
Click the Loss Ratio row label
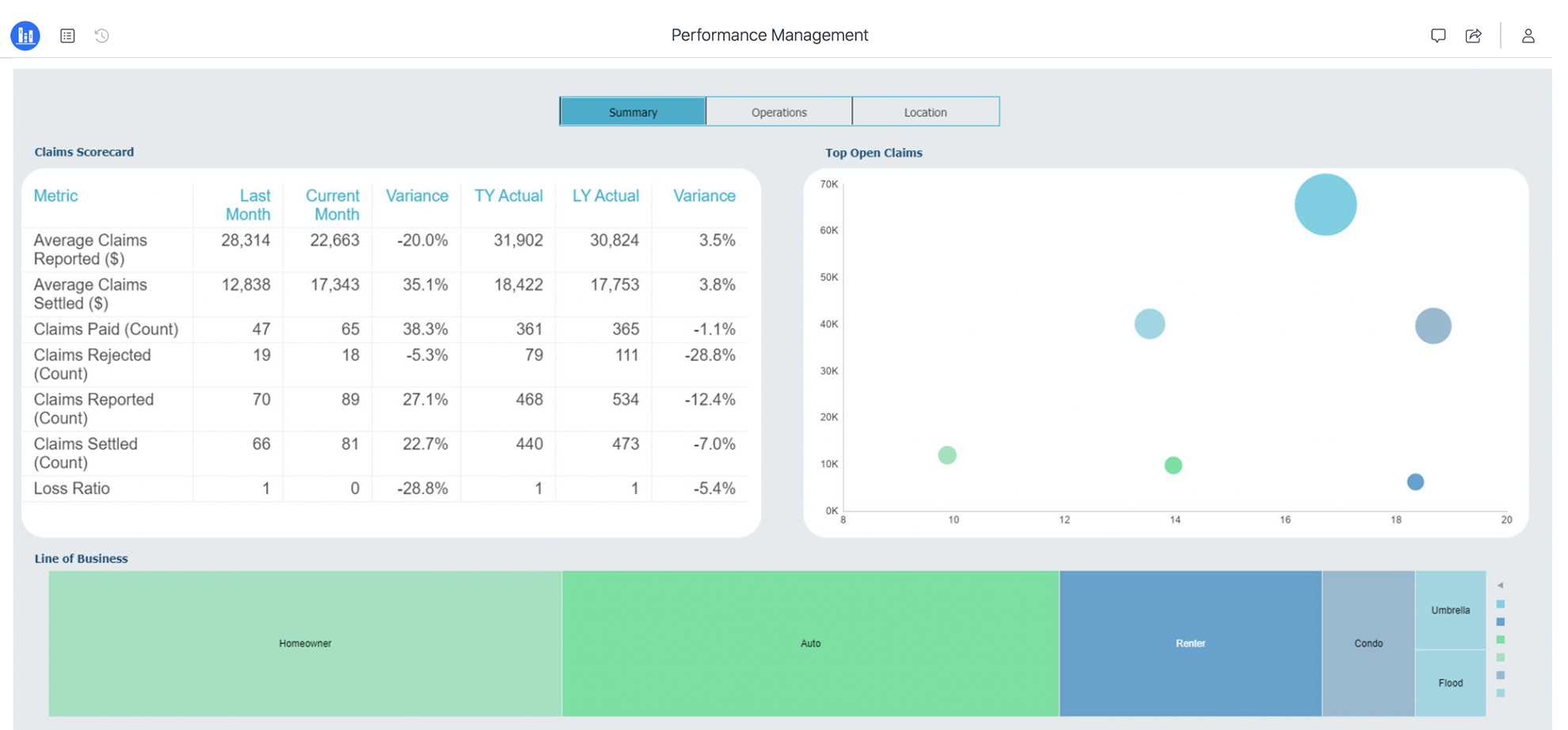click(x=72, y=489)
